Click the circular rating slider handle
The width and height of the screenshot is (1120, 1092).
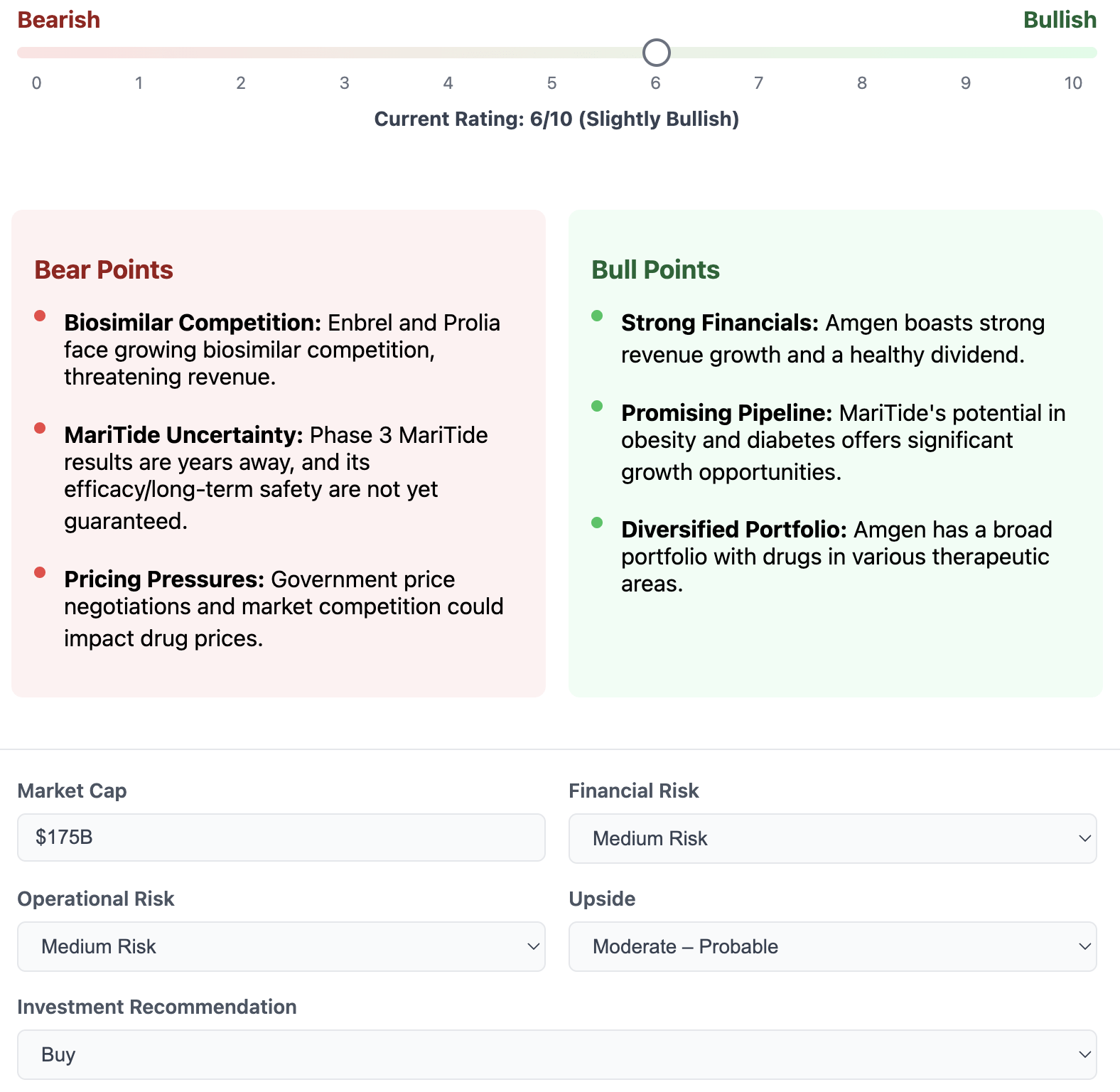click(x=656, y=53)
